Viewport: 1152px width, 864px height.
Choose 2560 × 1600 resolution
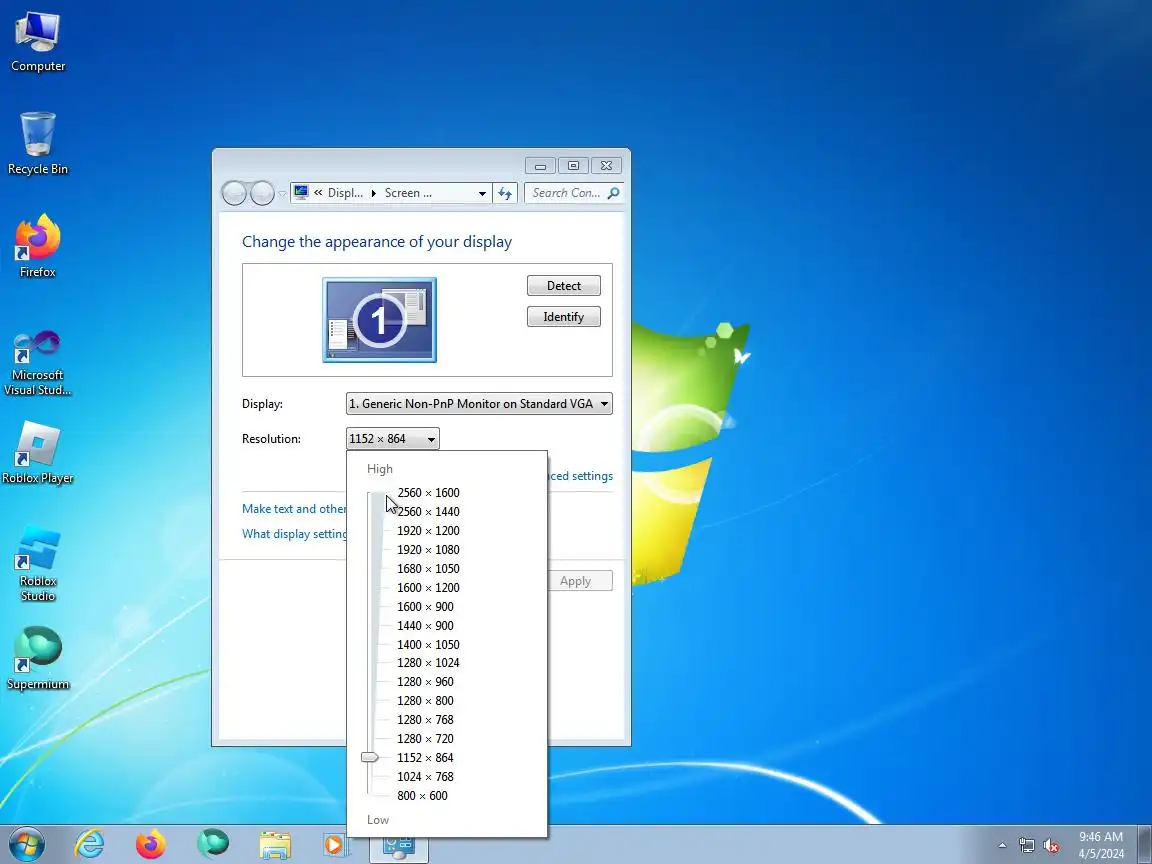point(428,493)
